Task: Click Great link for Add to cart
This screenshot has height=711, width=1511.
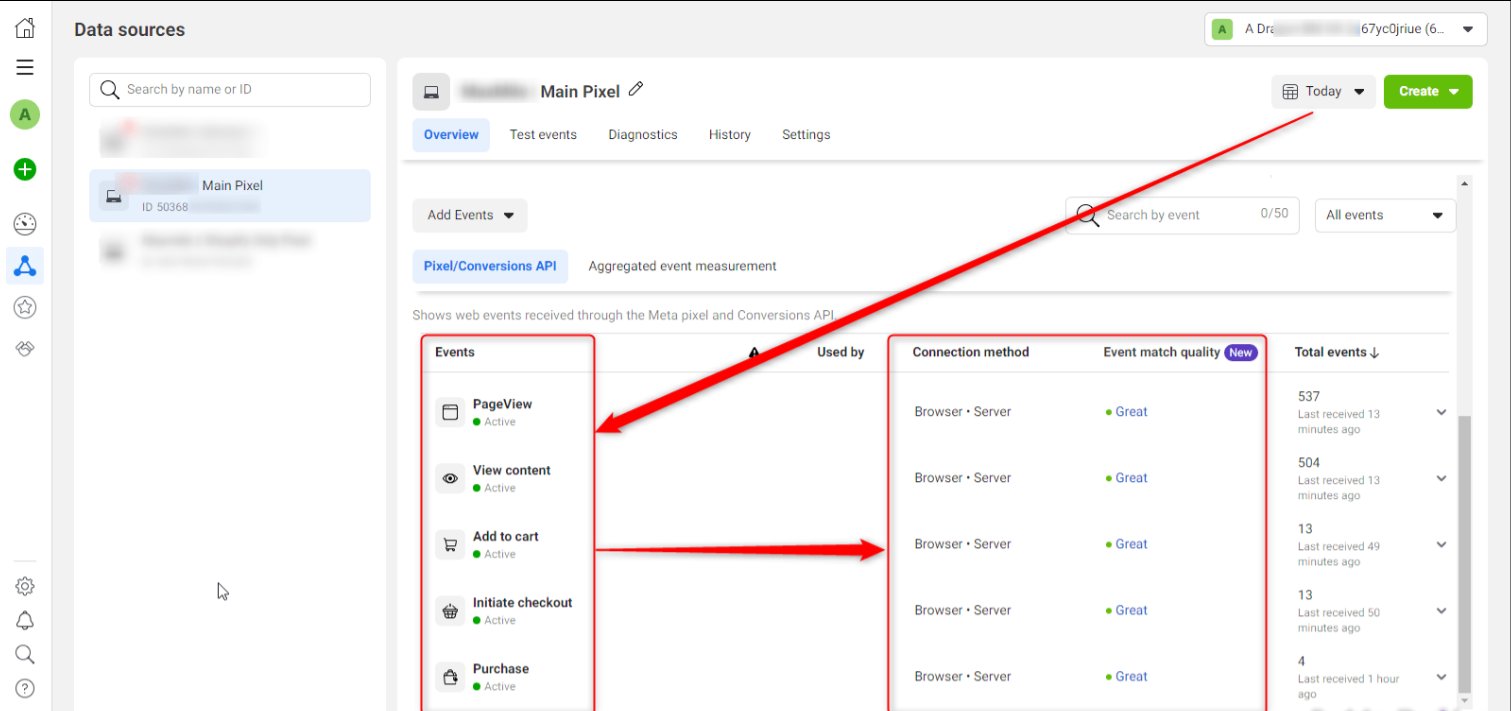Action: (x=1131, y=544)
